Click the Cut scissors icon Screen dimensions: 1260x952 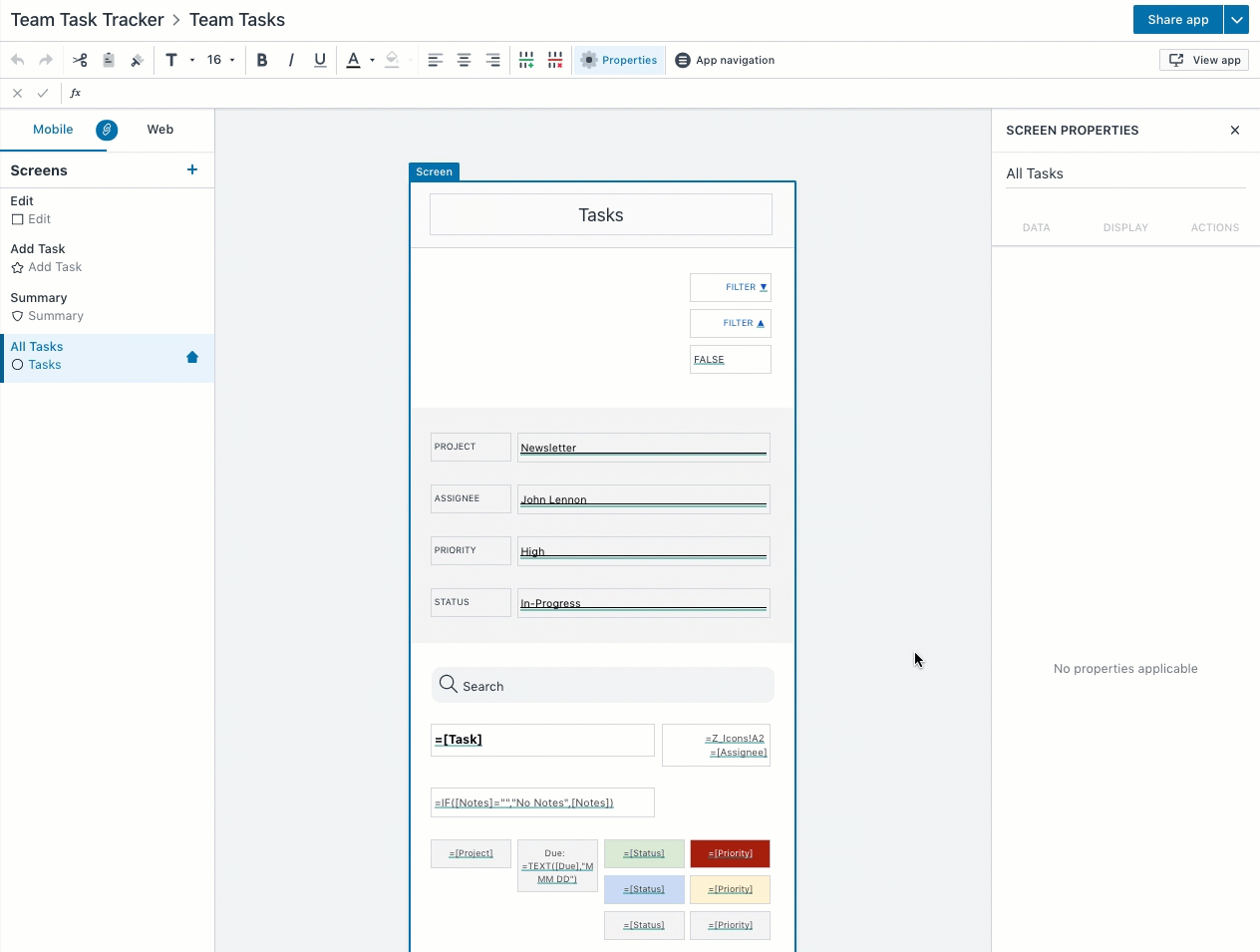[x=80, y=60]
